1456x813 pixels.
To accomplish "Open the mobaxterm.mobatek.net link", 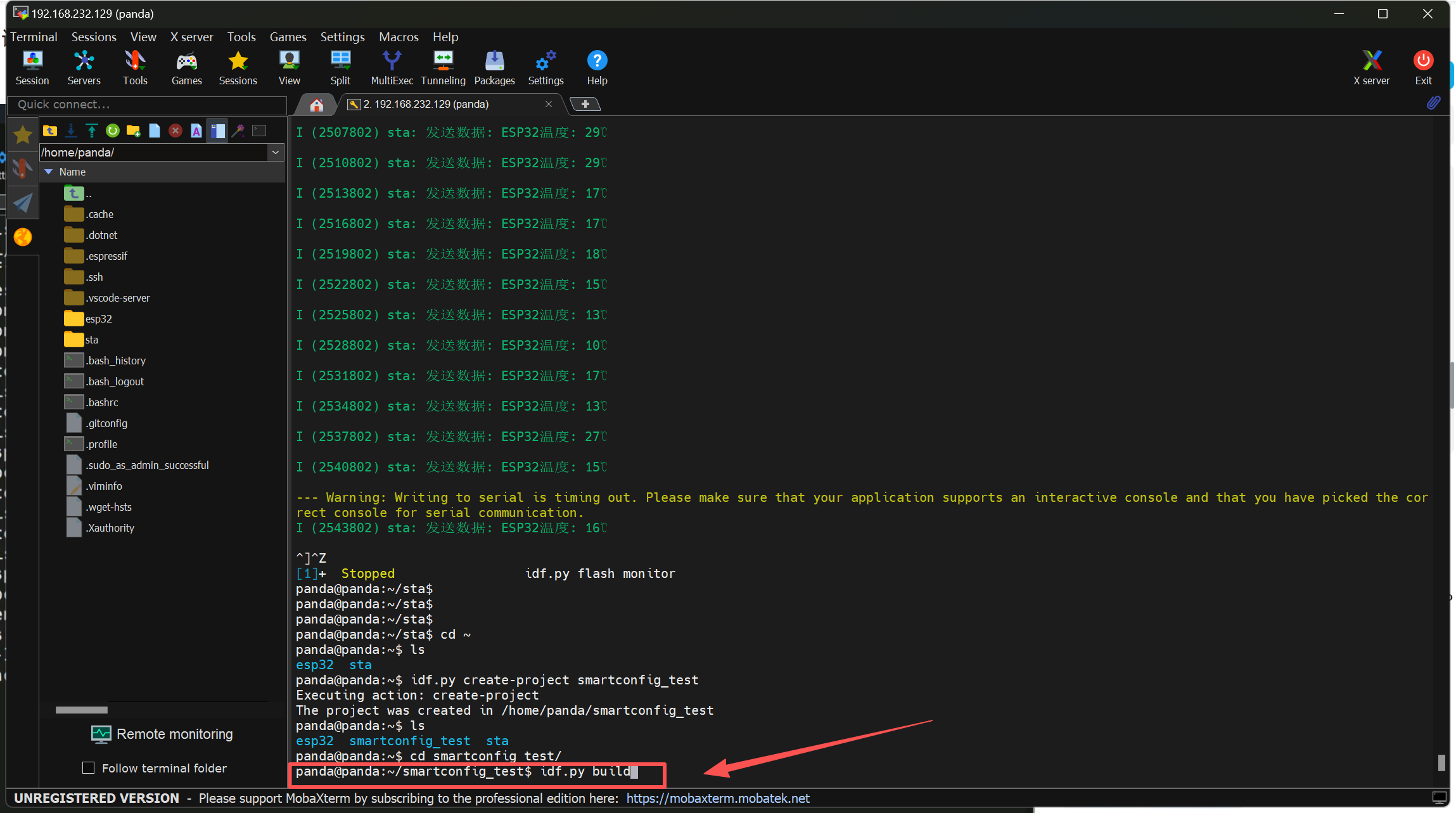I will (718, 798).
